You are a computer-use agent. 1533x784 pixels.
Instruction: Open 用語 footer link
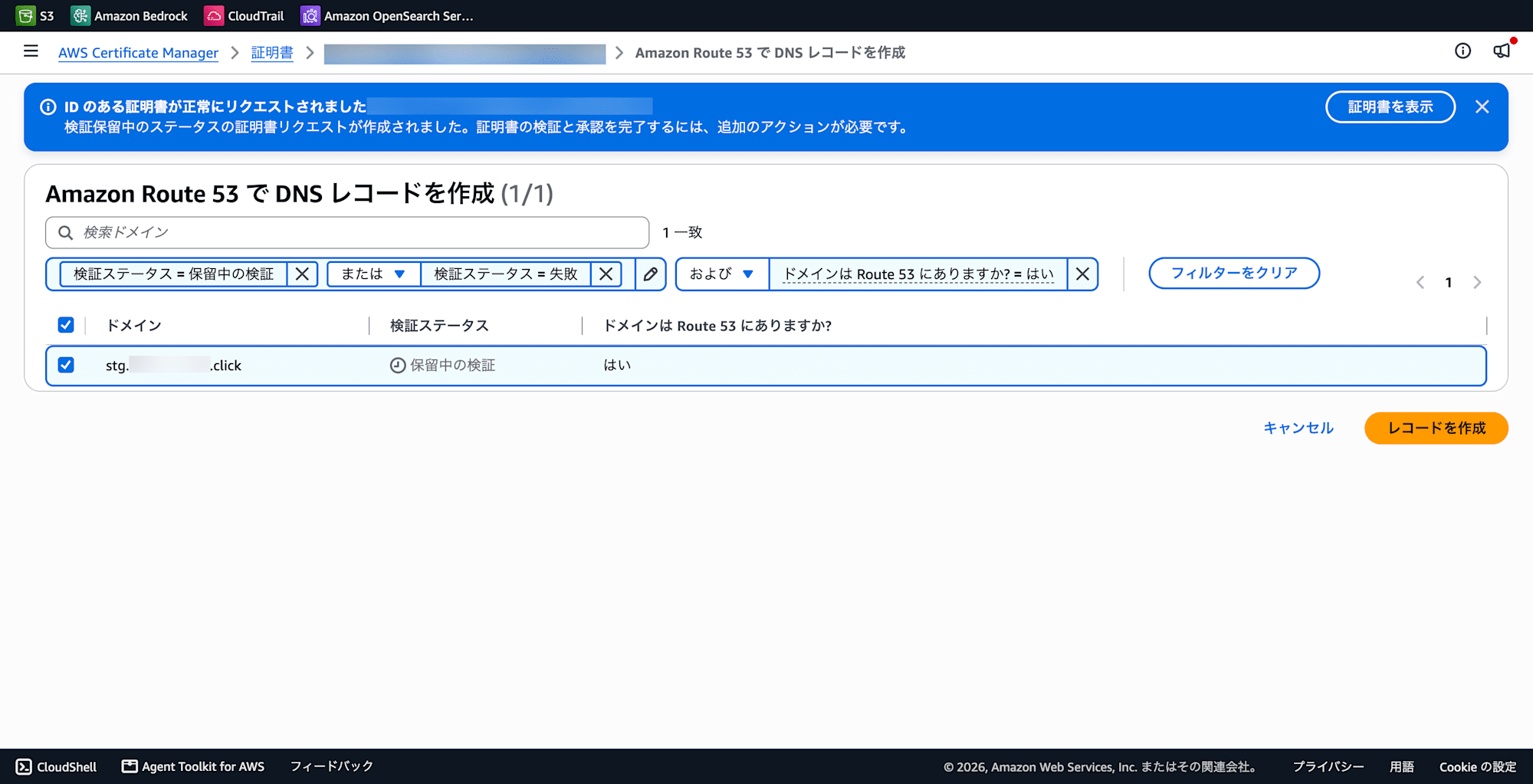click(1402, 766)
